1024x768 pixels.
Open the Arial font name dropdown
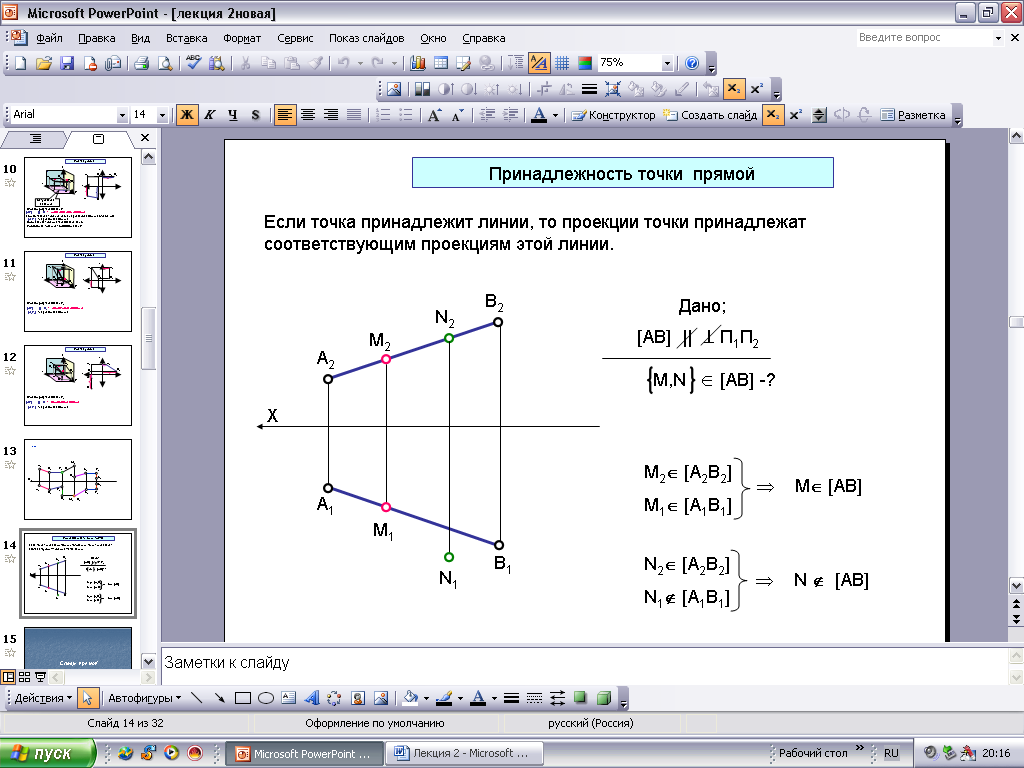click(121, 116)
